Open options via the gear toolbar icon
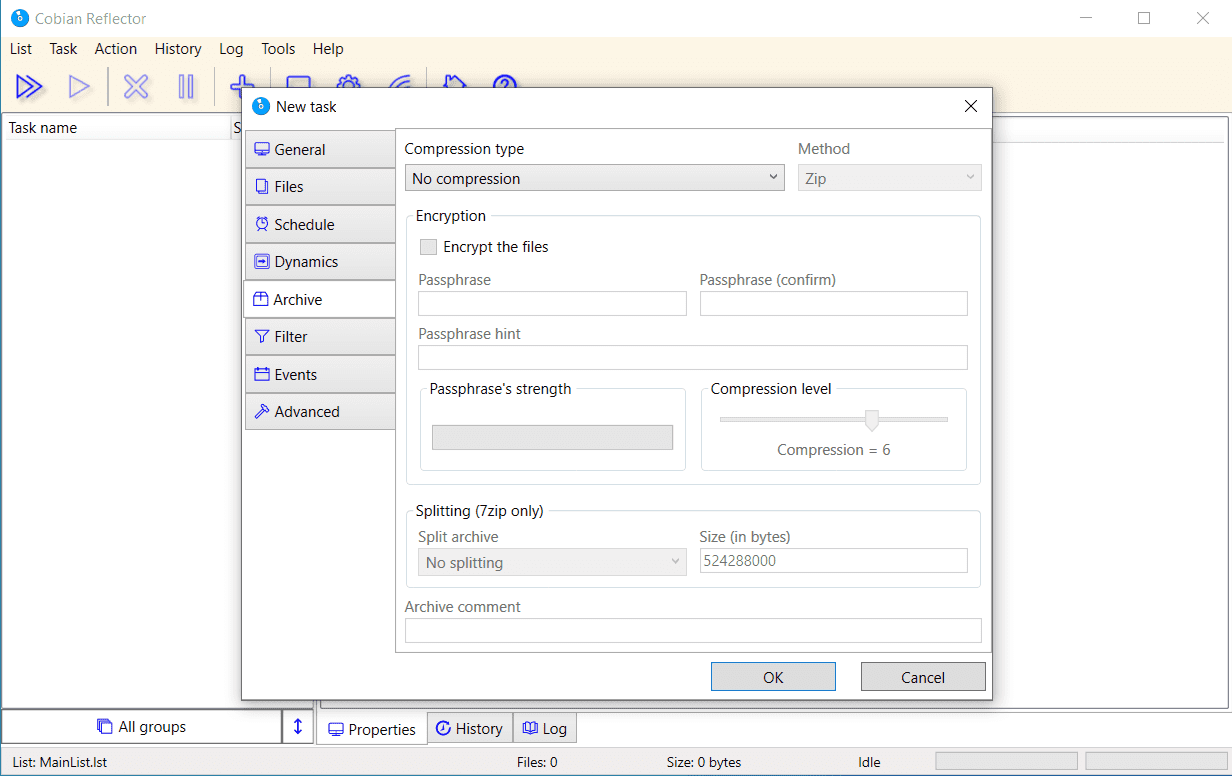1232x776 pixels. (348, 82)
